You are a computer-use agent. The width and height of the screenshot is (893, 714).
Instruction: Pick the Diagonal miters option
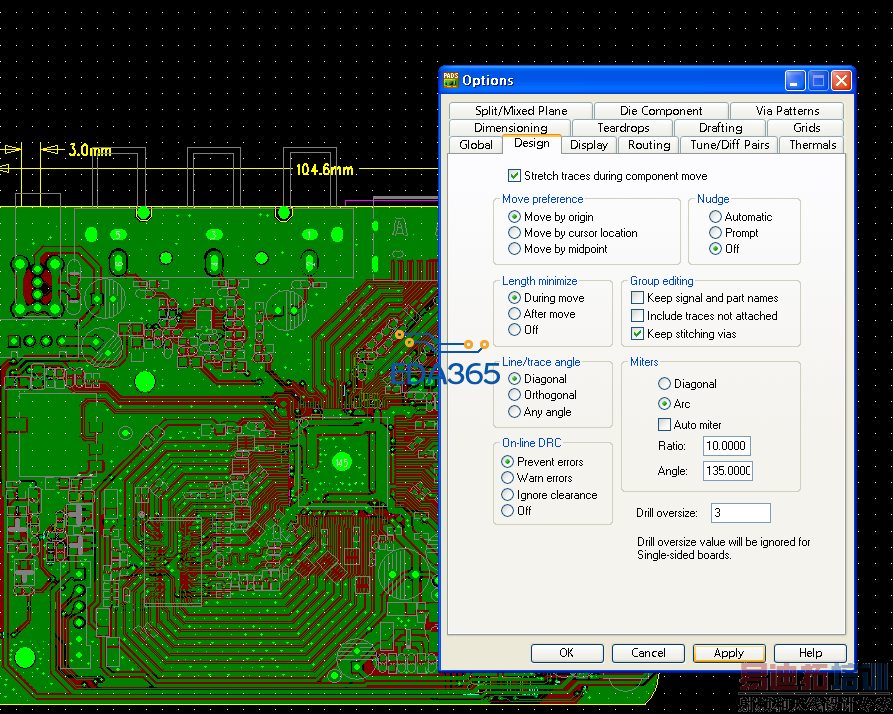664,384
